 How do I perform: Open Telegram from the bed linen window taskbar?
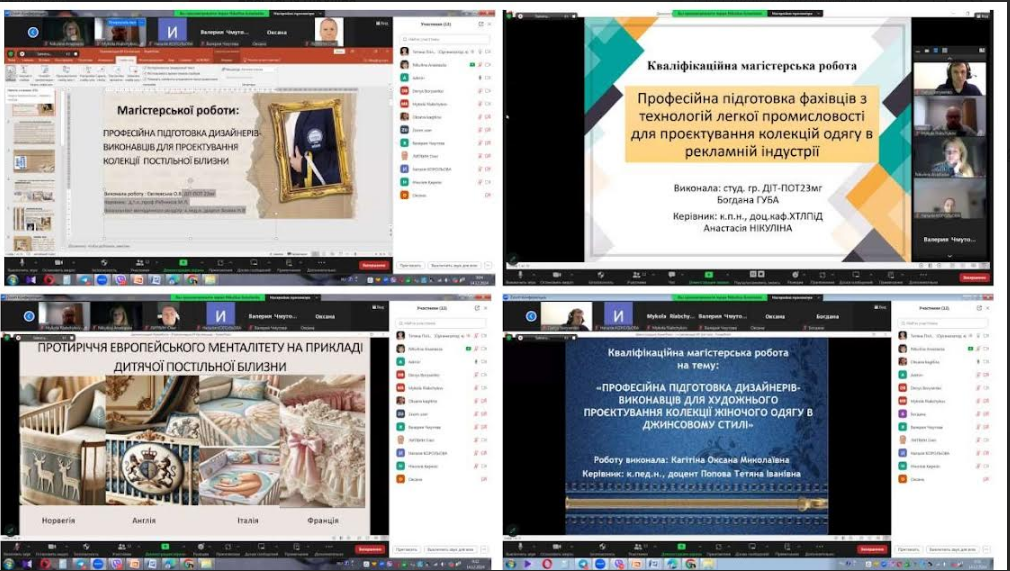(x=85, y=280)
